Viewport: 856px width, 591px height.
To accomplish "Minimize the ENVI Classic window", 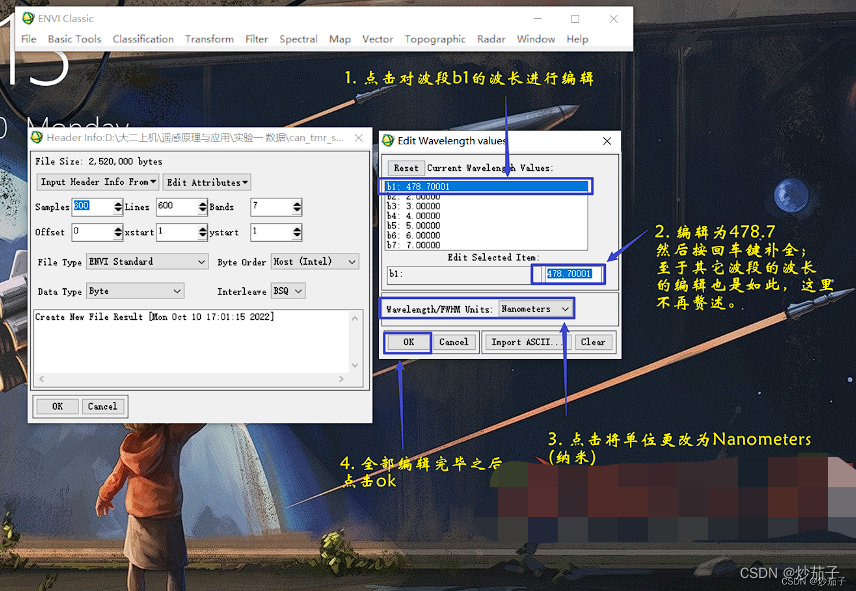I will 538,19.
